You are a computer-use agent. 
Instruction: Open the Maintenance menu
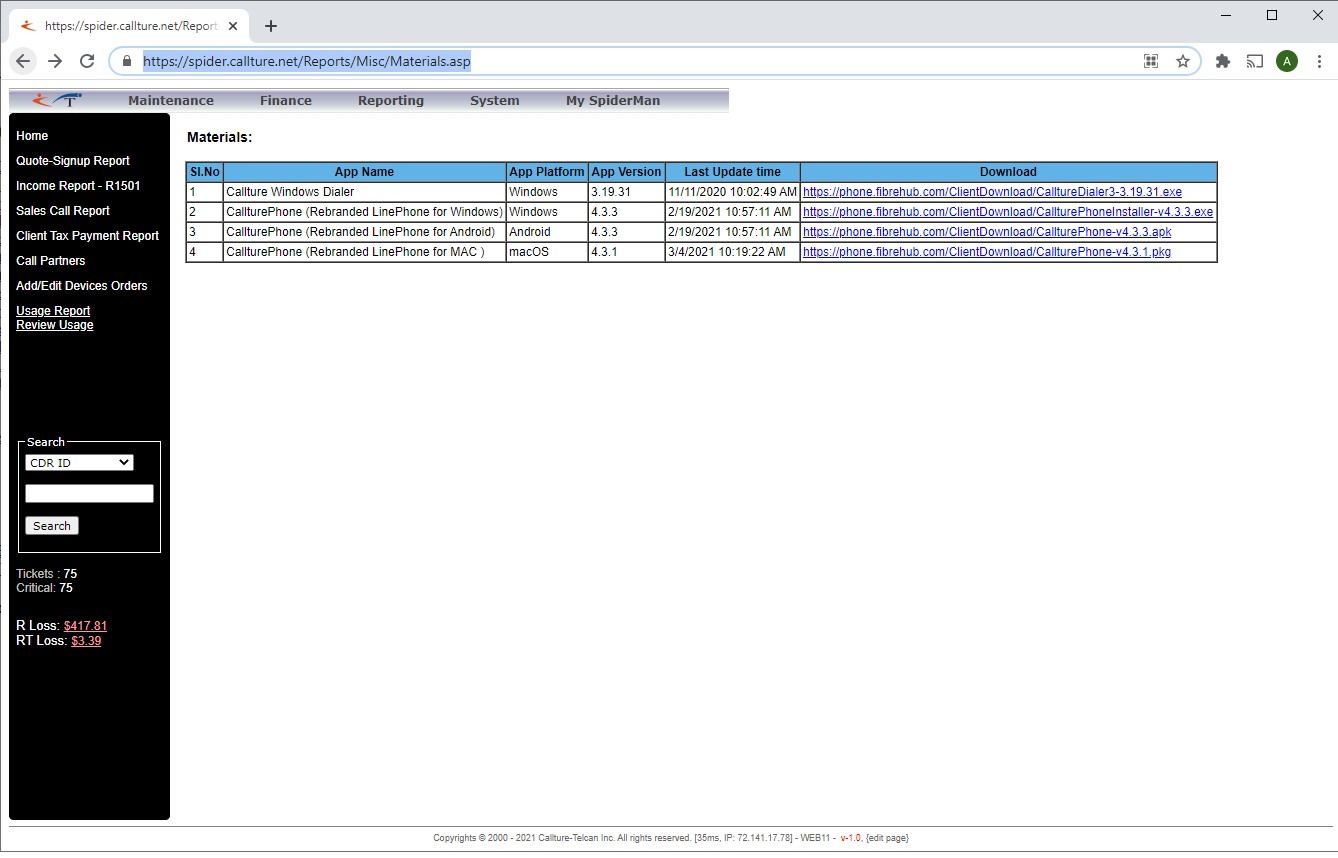pos(171,101)
